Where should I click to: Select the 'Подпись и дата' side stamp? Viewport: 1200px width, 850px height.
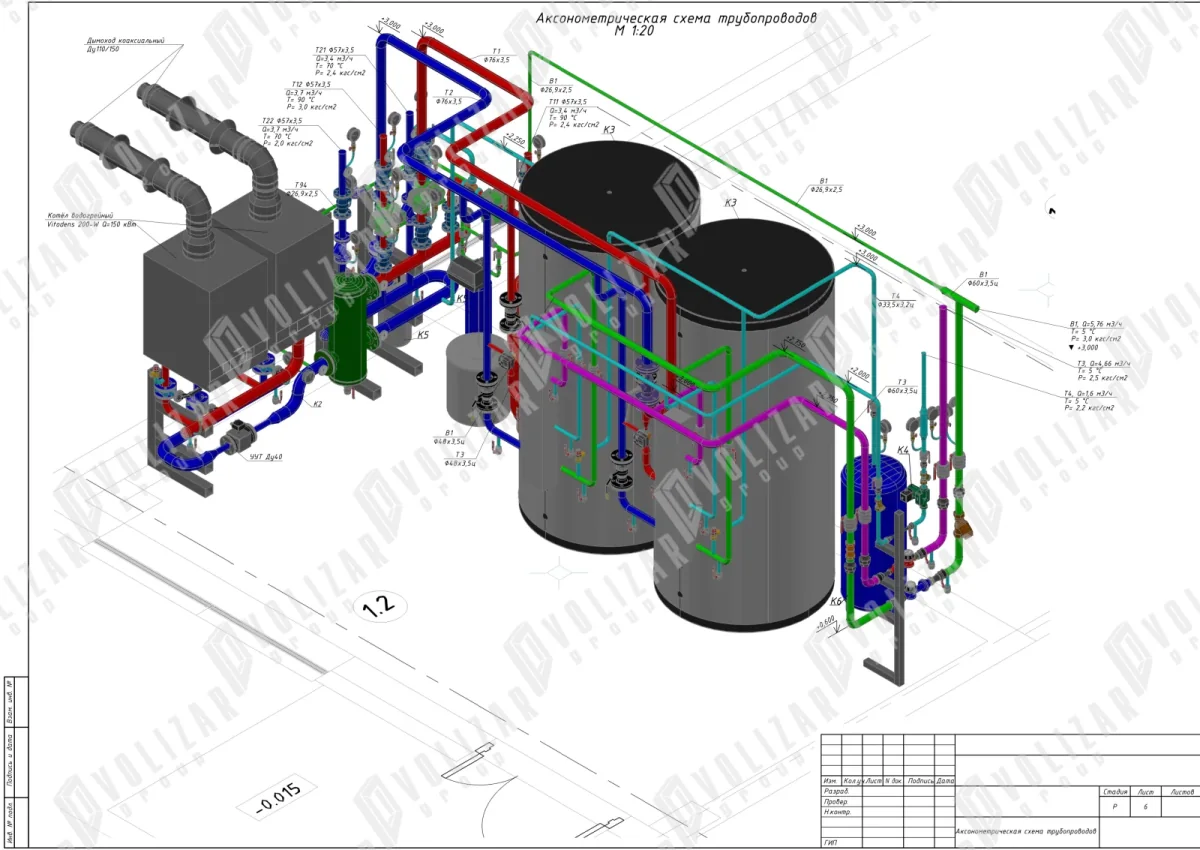point(9,762)
